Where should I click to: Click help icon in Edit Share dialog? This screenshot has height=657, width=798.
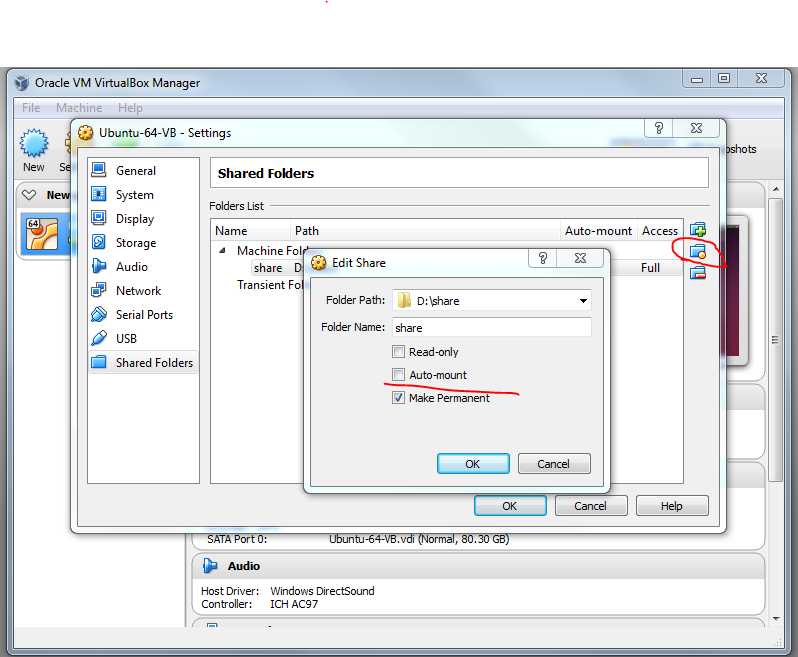coord(543,258)
